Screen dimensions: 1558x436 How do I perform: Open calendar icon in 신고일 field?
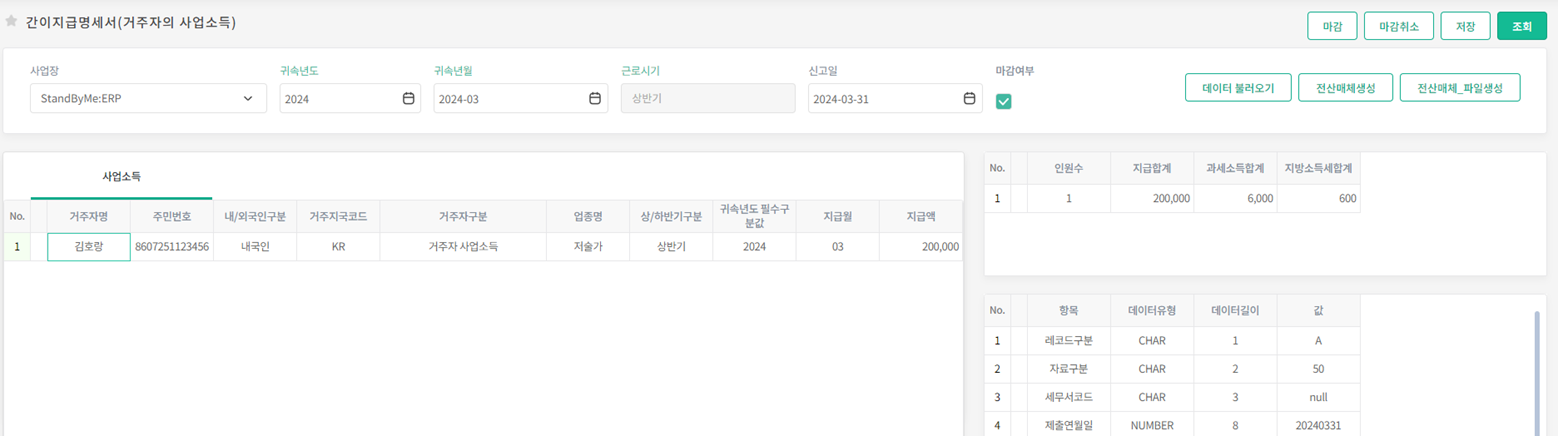[x=969, y=98]
